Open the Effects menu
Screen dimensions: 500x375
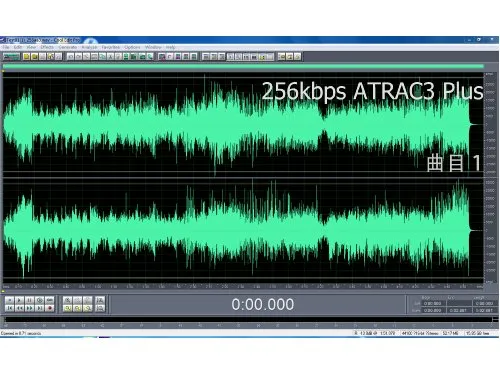click(47, 47)
